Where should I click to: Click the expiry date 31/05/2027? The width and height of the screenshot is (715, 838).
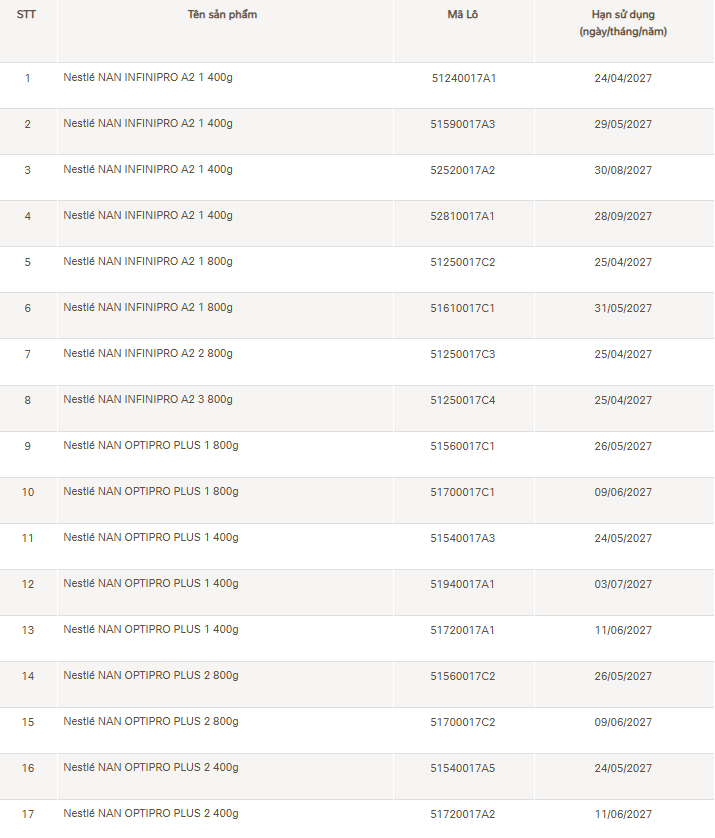click(x=623, y=308)
